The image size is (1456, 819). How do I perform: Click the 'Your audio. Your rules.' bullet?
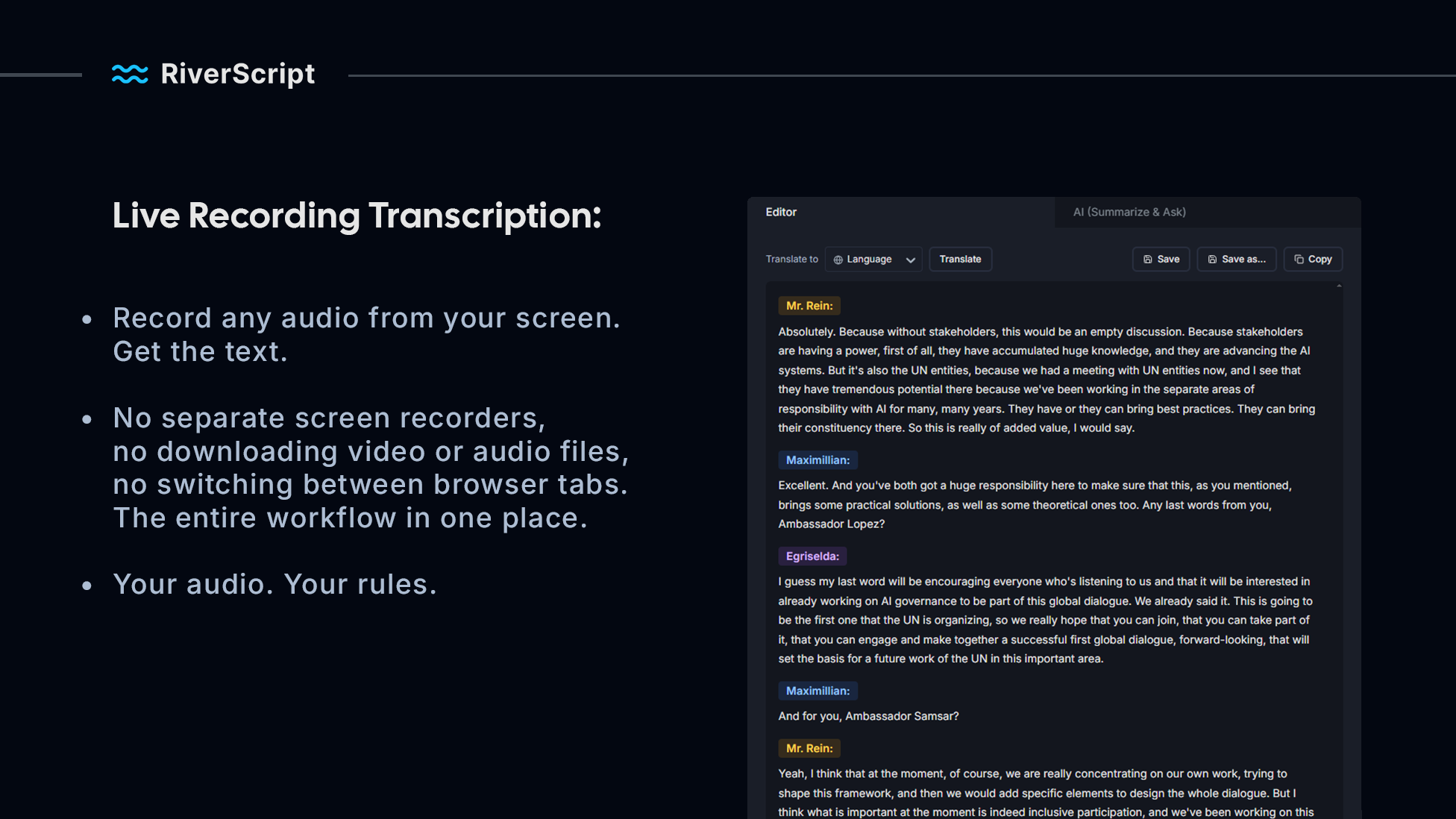[274, 584]
